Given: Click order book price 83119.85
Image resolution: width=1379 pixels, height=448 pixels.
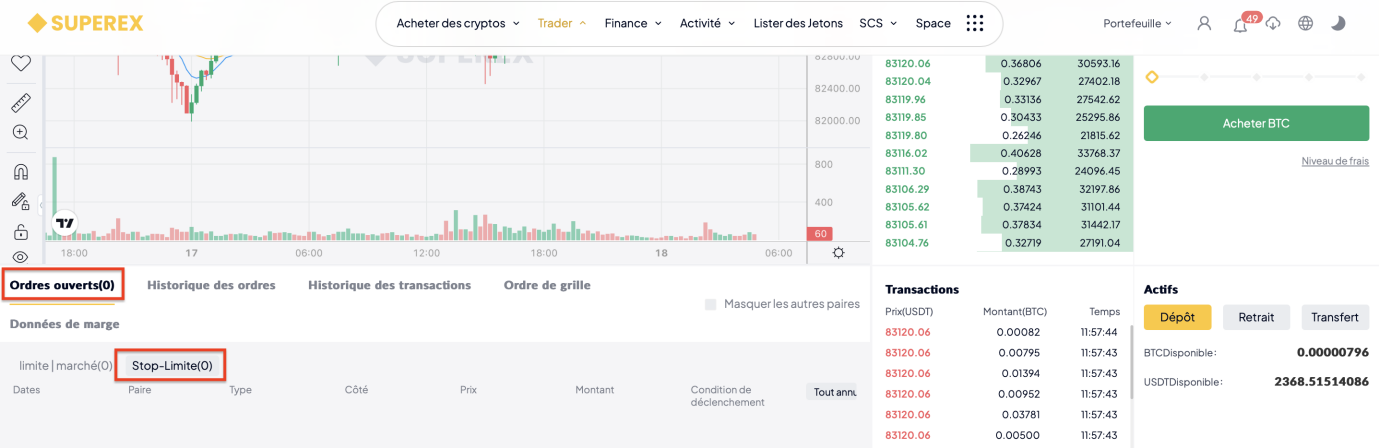Looking at the screenshot, I should (x=906, y=117).
